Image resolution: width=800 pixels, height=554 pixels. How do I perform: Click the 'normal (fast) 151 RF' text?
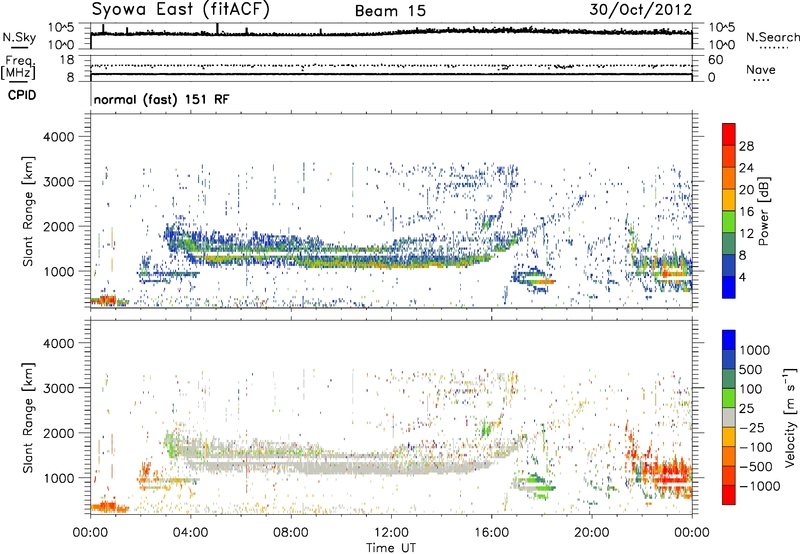pos(162,99)
